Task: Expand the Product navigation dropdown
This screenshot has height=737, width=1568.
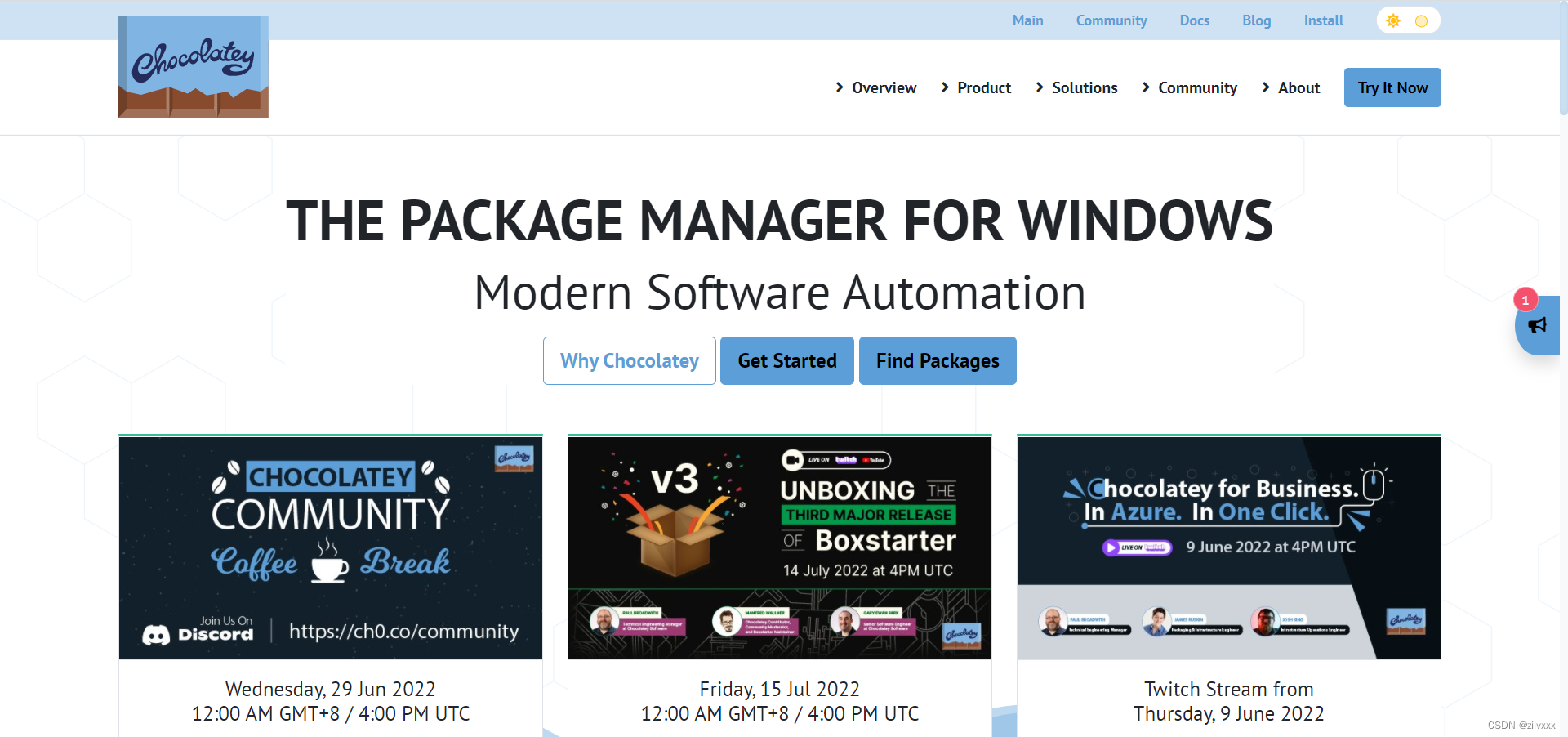Action: point(976,87)
